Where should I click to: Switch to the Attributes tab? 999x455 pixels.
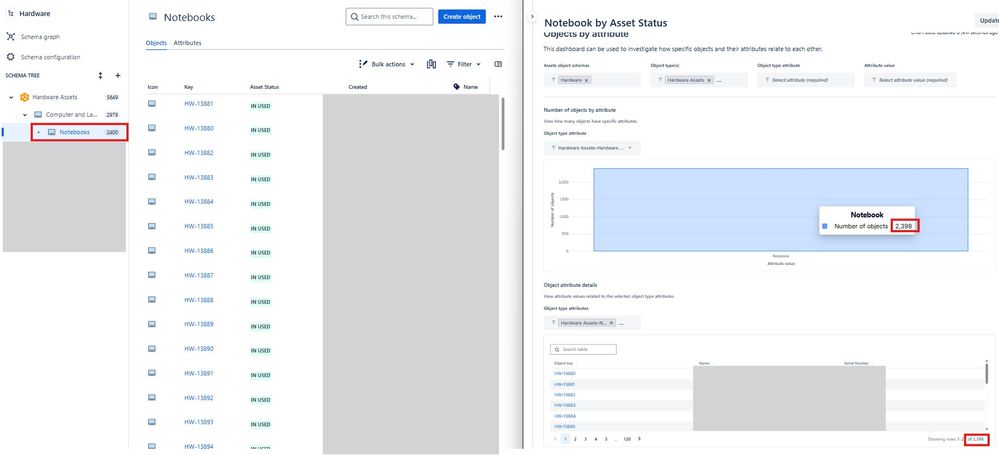click(187, 43)
